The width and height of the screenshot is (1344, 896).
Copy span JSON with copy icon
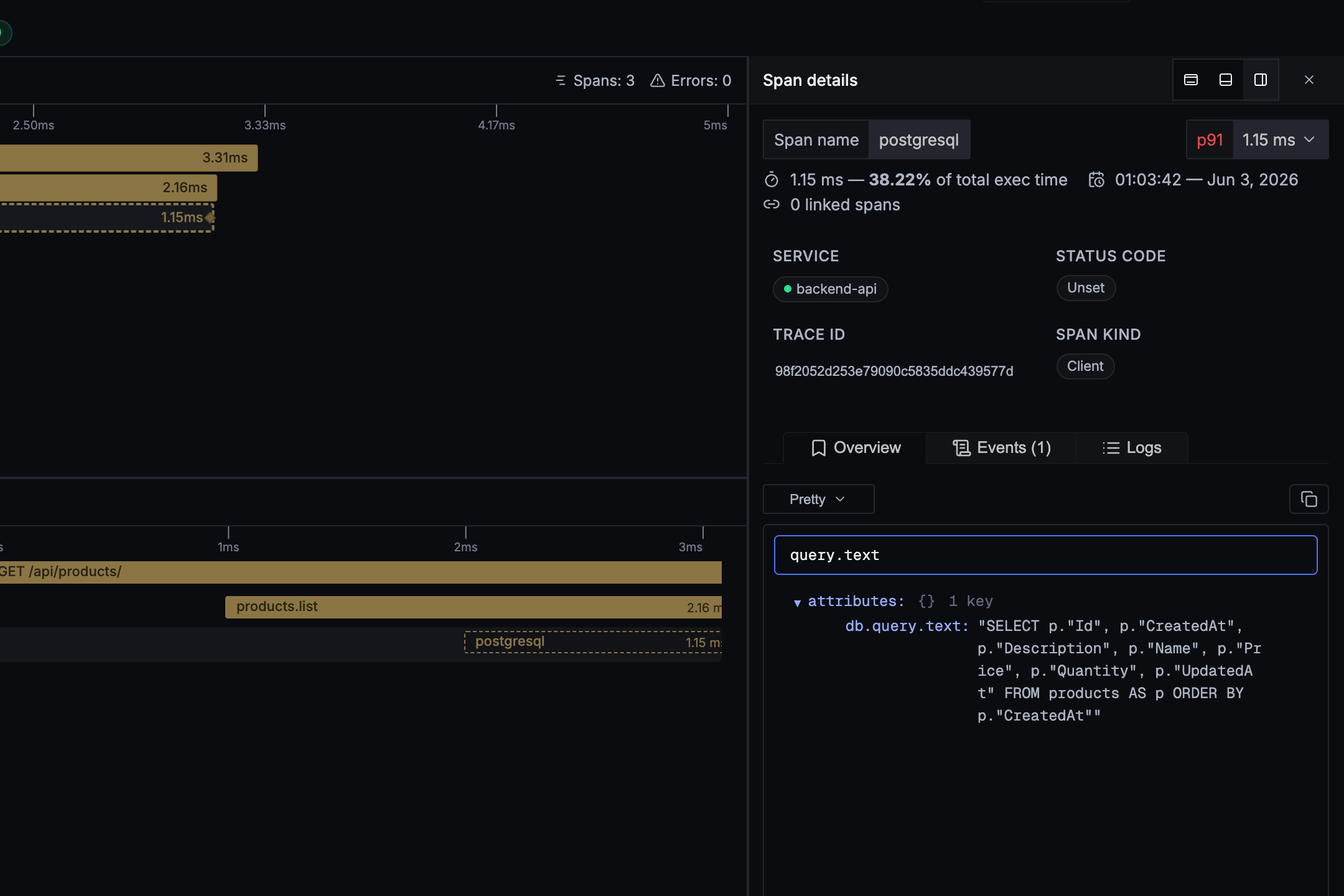(x=1309, y=499)
